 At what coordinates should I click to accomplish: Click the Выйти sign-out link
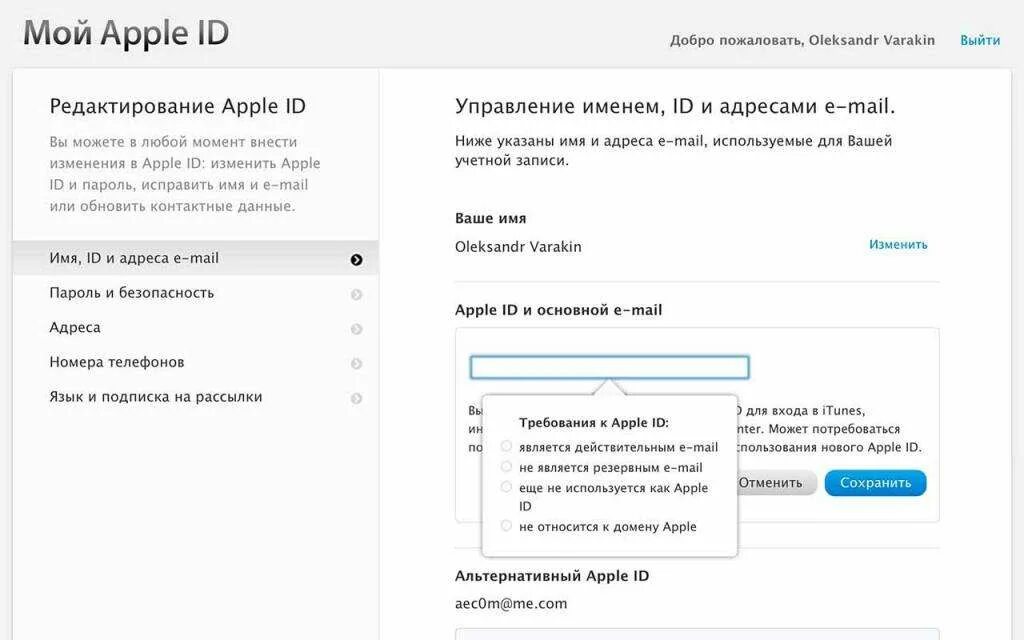pos(980,40)
